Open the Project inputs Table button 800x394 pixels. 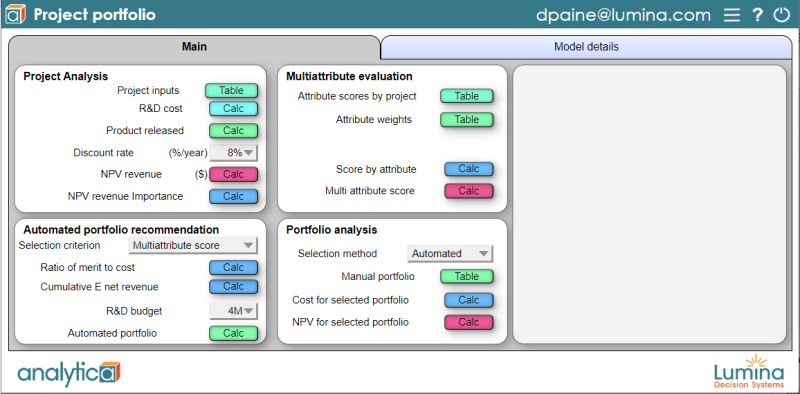click(x=232, y=91)
